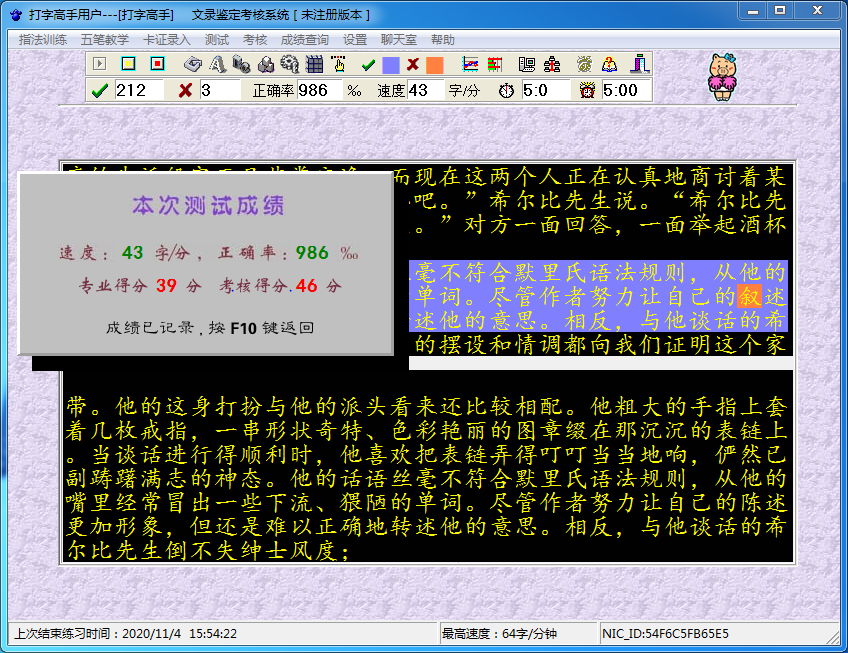Click the NIC_ID status bar entry

click(x=665, y=634)
